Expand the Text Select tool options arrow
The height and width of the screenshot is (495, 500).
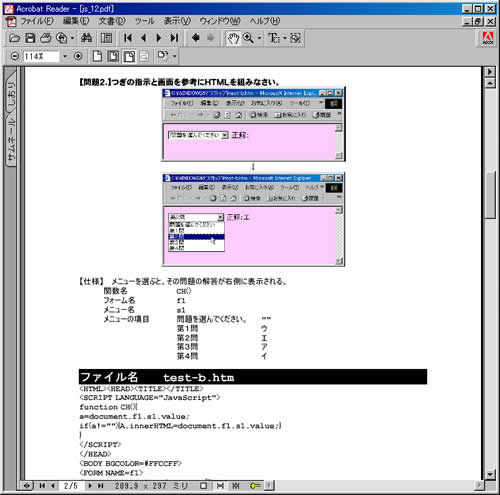pyautogui.click(x=285, y=38)
